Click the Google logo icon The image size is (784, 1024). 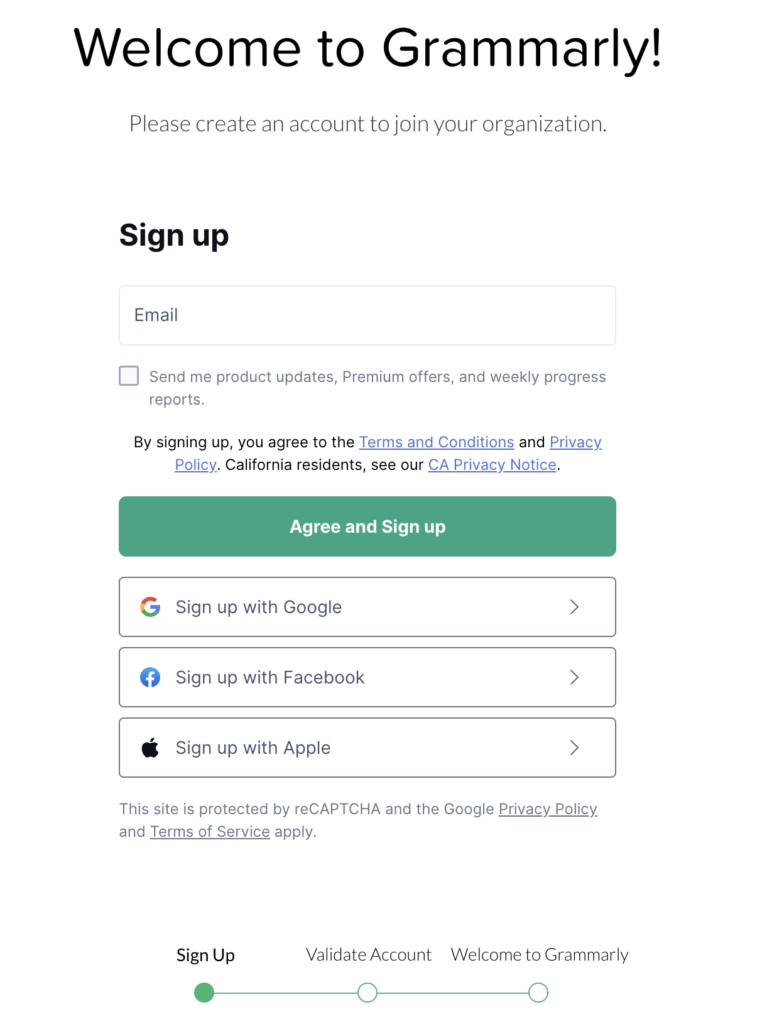150,607
